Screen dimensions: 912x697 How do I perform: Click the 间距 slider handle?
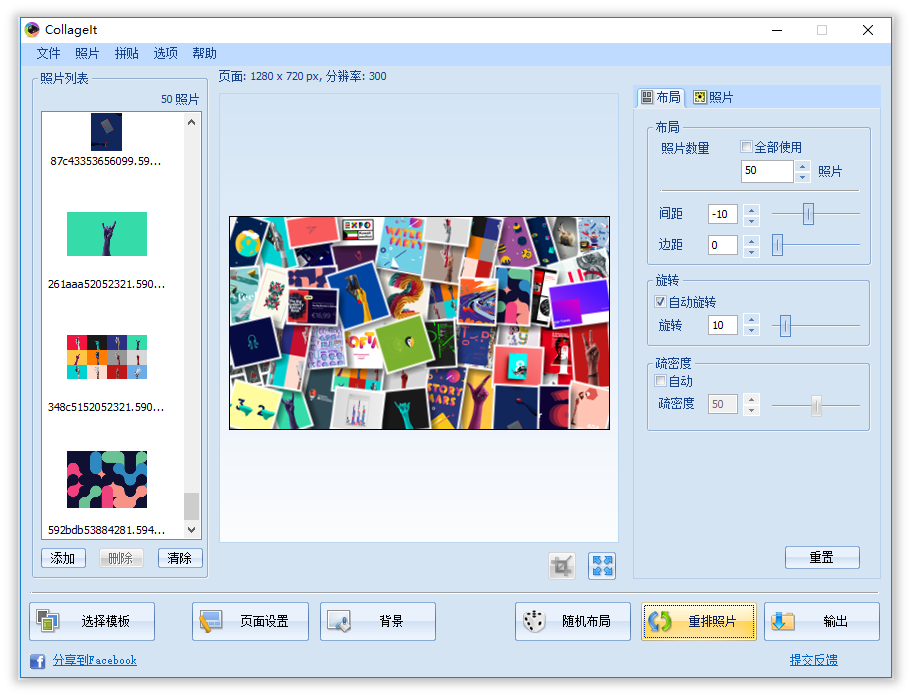tap(808, 214)
